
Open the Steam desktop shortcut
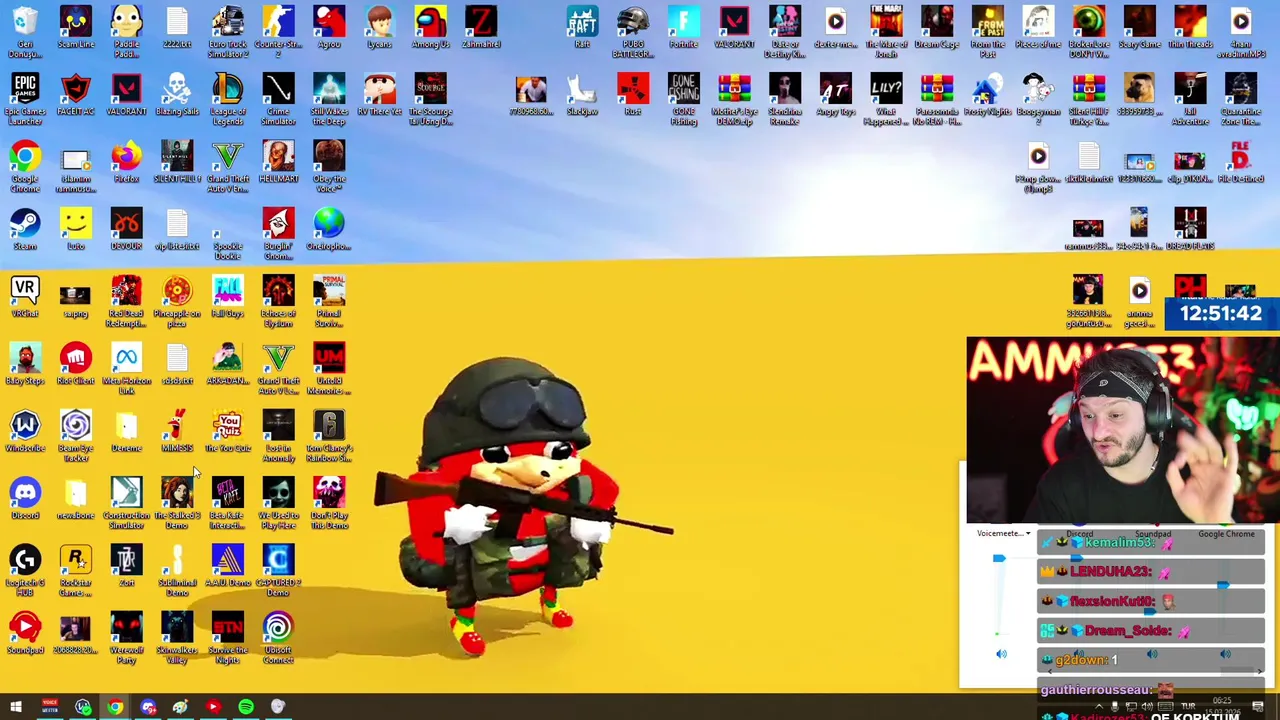tap(25, 229)
